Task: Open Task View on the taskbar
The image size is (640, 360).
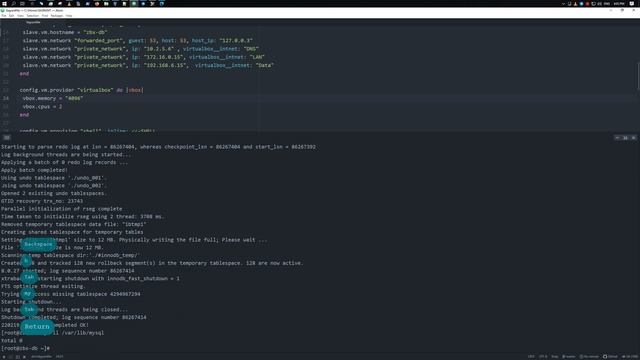Action: click(22, 3)
